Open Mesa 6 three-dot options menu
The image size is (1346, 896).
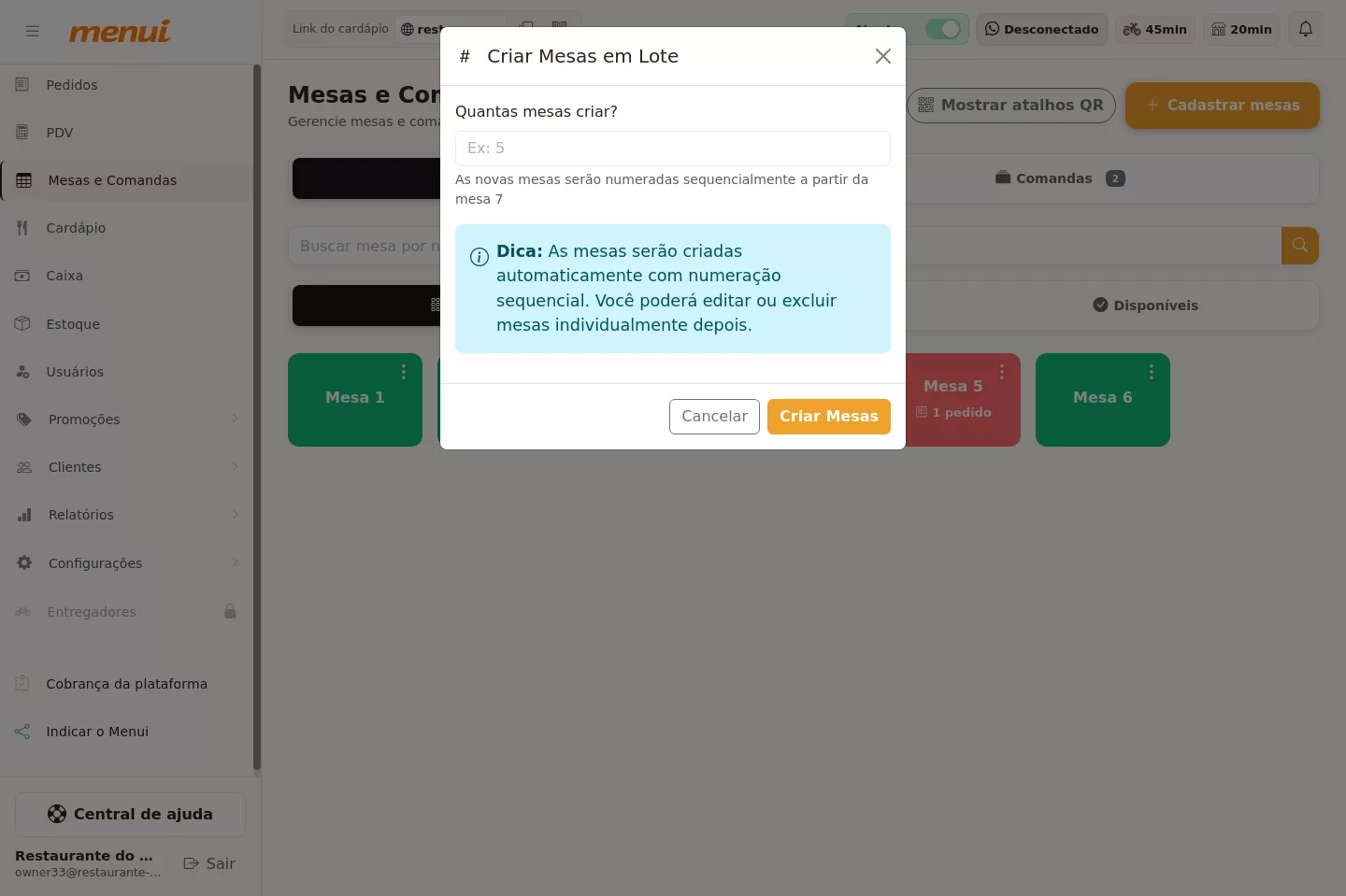click(x=1152, y=372)
